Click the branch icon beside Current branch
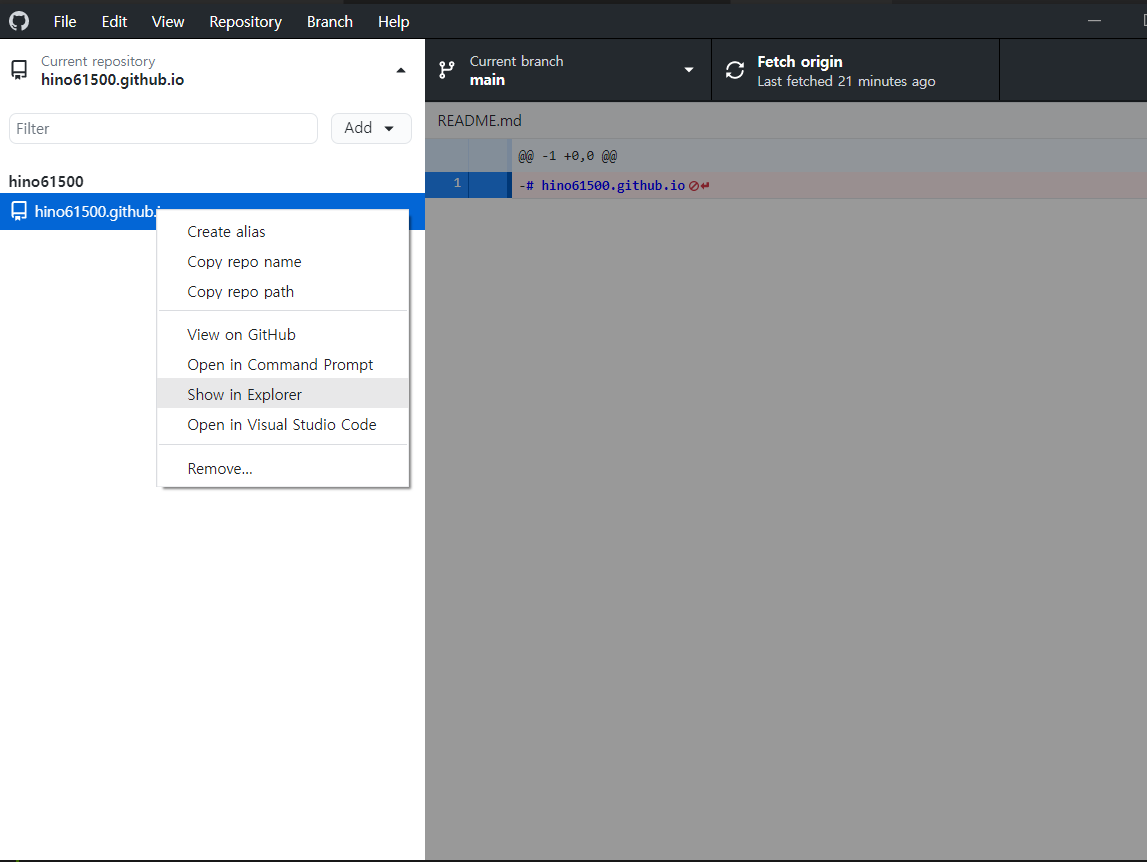The height and width of the screenshot is (862, 1147). [x=447, y=70]
